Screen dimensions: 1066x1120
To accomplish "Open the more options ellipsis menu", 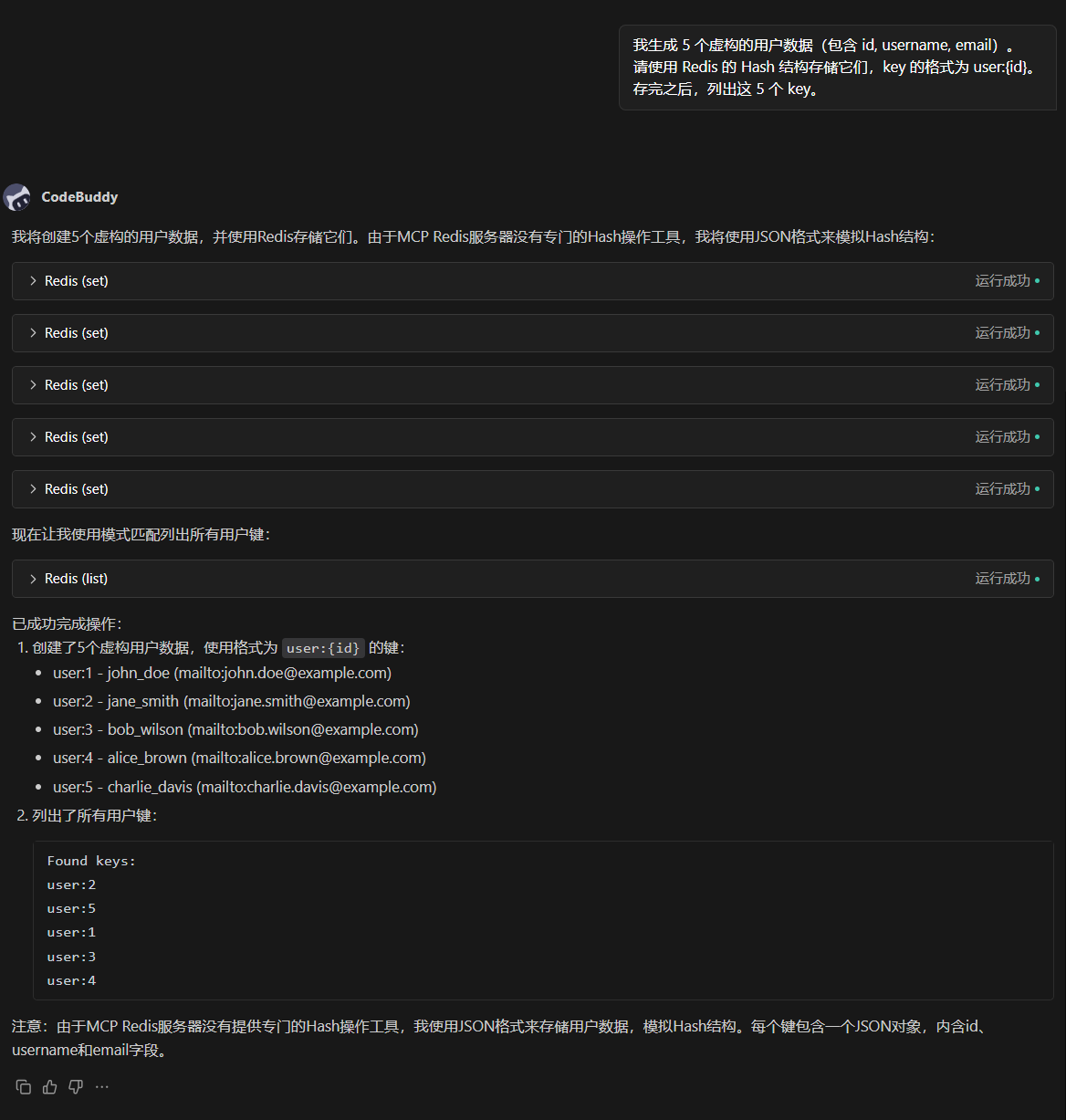I will click(x=102, y=1087).
